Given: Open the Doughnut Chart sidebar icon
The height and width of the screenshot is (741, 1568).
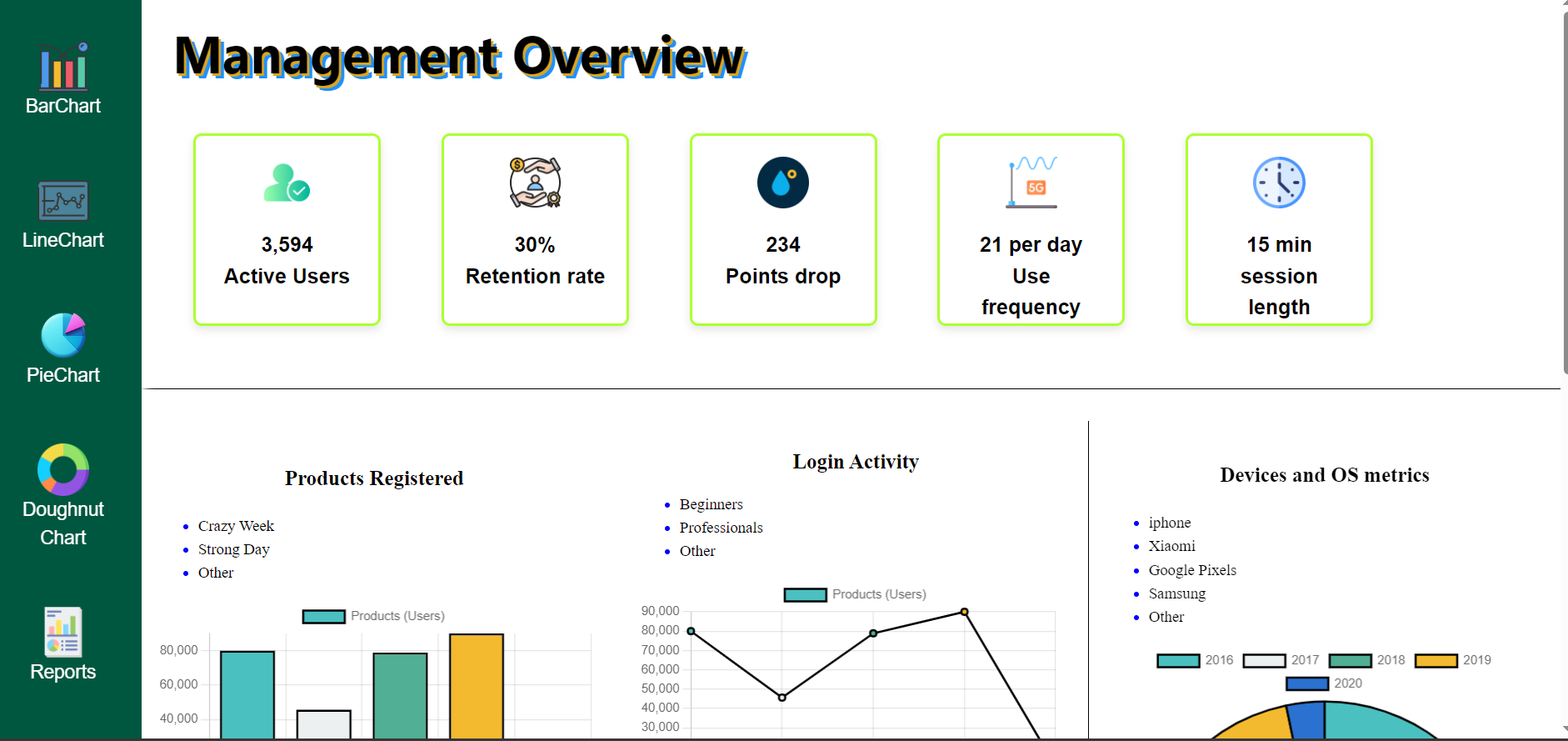Looking at the screenshot, I should pos(63,469).
